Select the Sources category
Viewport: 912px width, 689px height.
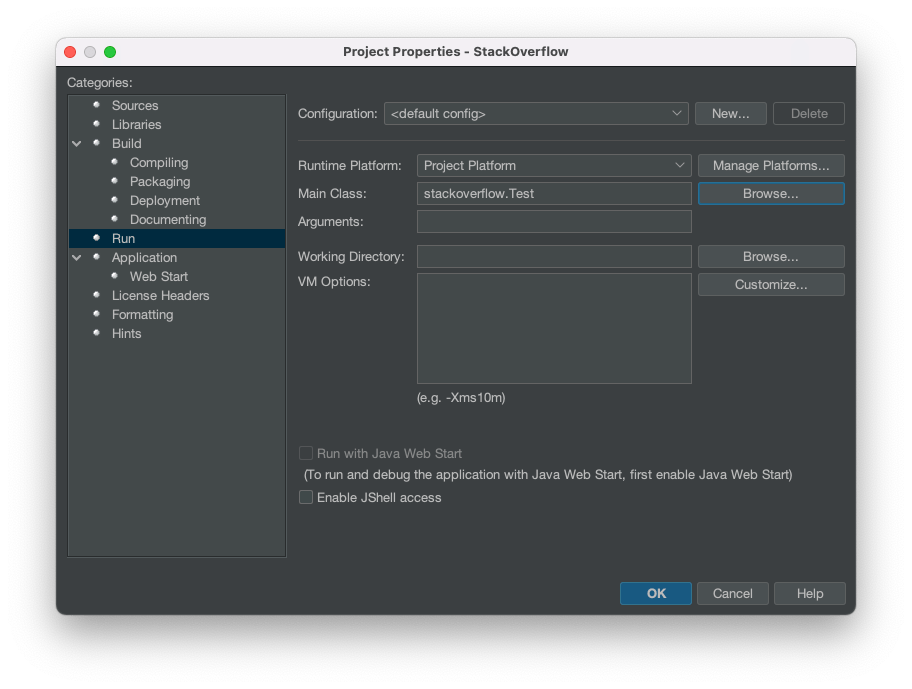pos(135,105)
